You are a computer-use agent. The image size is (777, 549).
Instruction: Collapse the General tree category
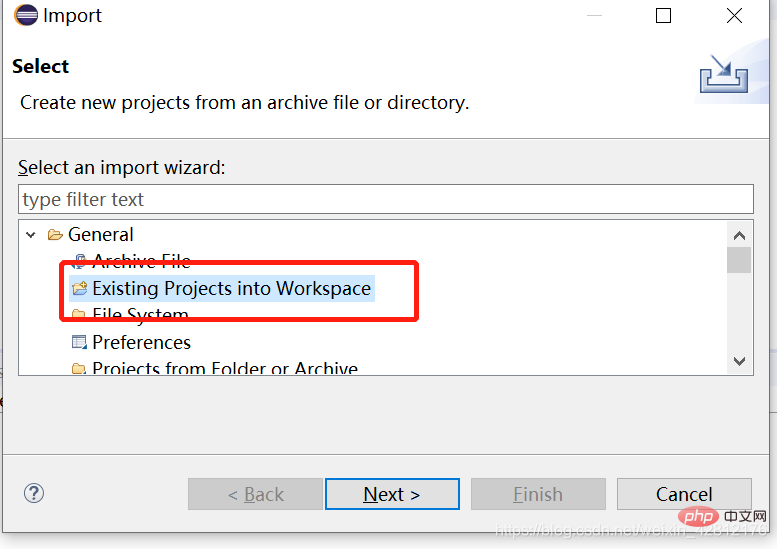click(31, 234)
